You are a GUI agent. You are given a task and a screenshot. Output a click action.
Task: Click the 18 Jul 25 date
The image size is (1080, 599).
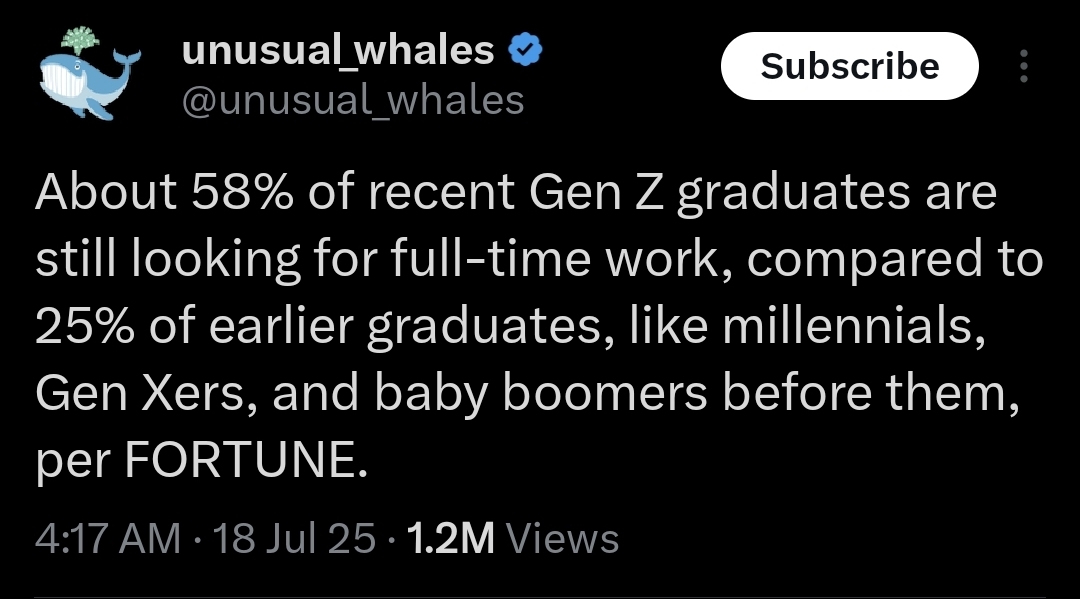(295, 538)
